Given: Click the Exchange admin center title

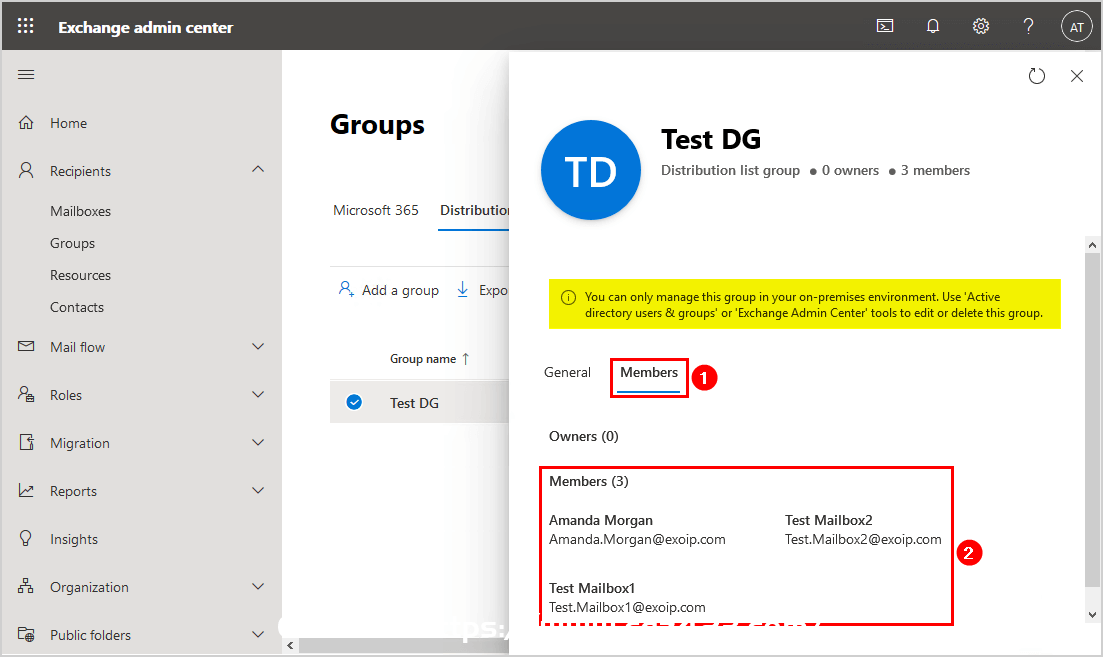Looking at the screenshot, I should (146, 27).
